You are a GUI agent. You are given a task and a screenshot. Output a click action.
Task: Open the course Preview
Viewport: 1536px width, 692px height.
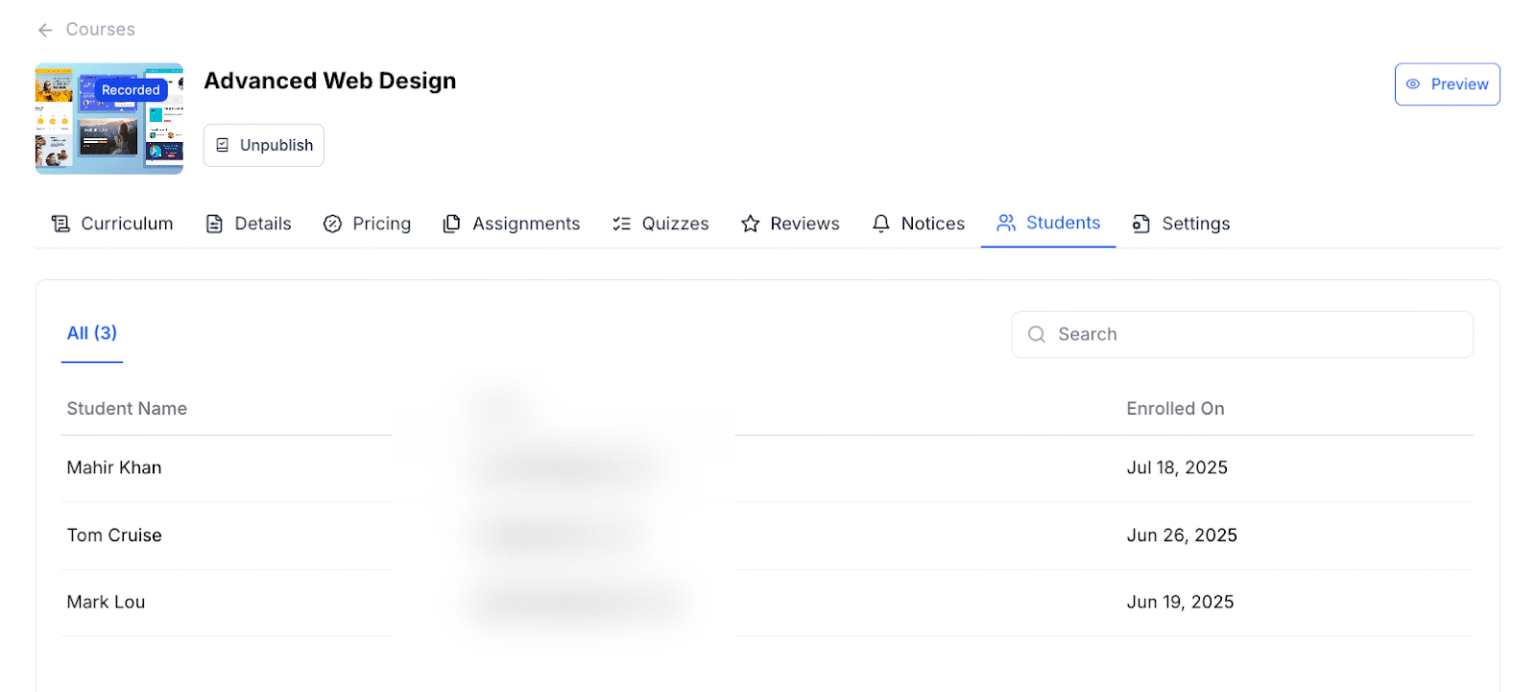[1447, 84]
